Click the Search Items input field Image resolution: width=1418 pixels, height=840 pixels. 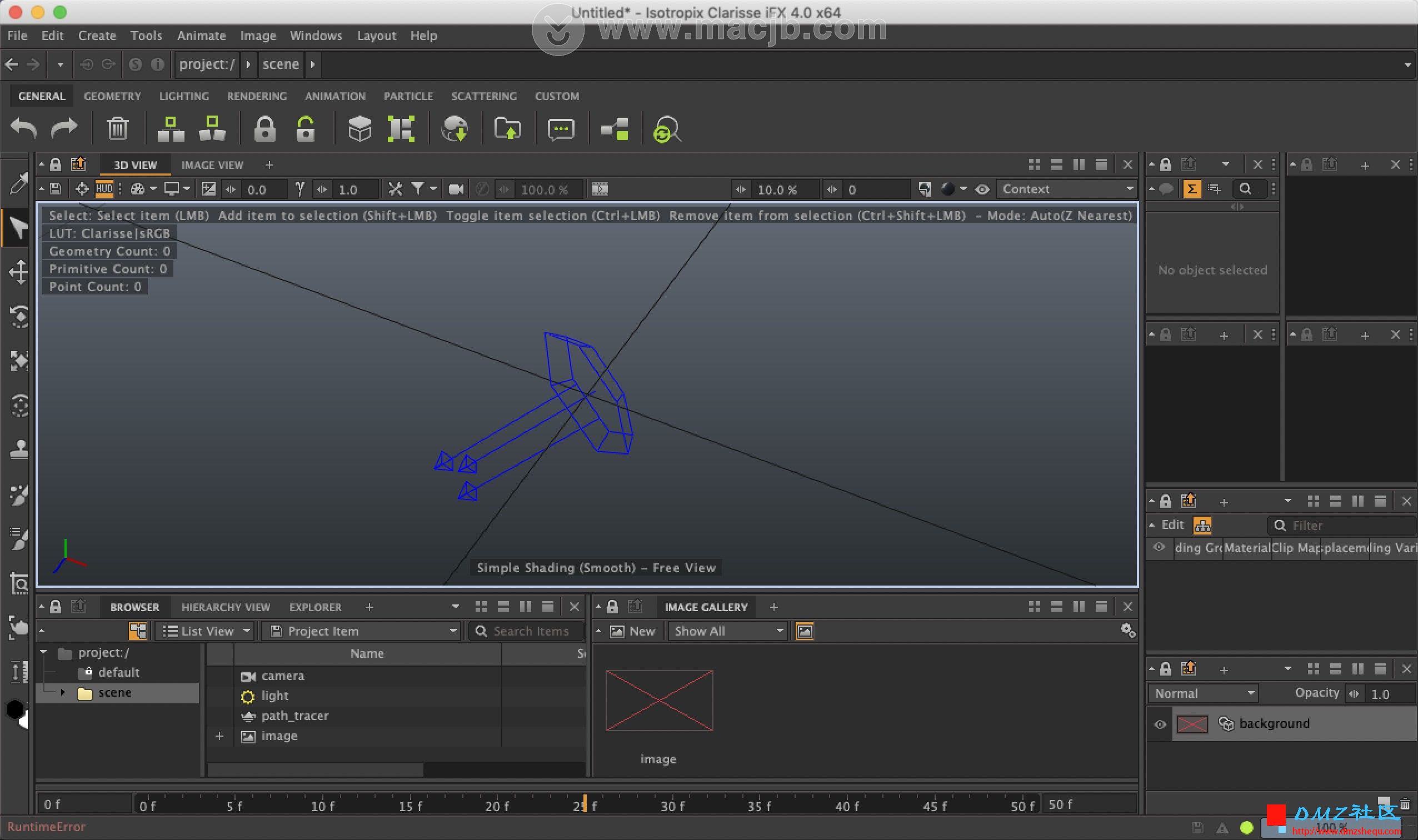(526, 631)
